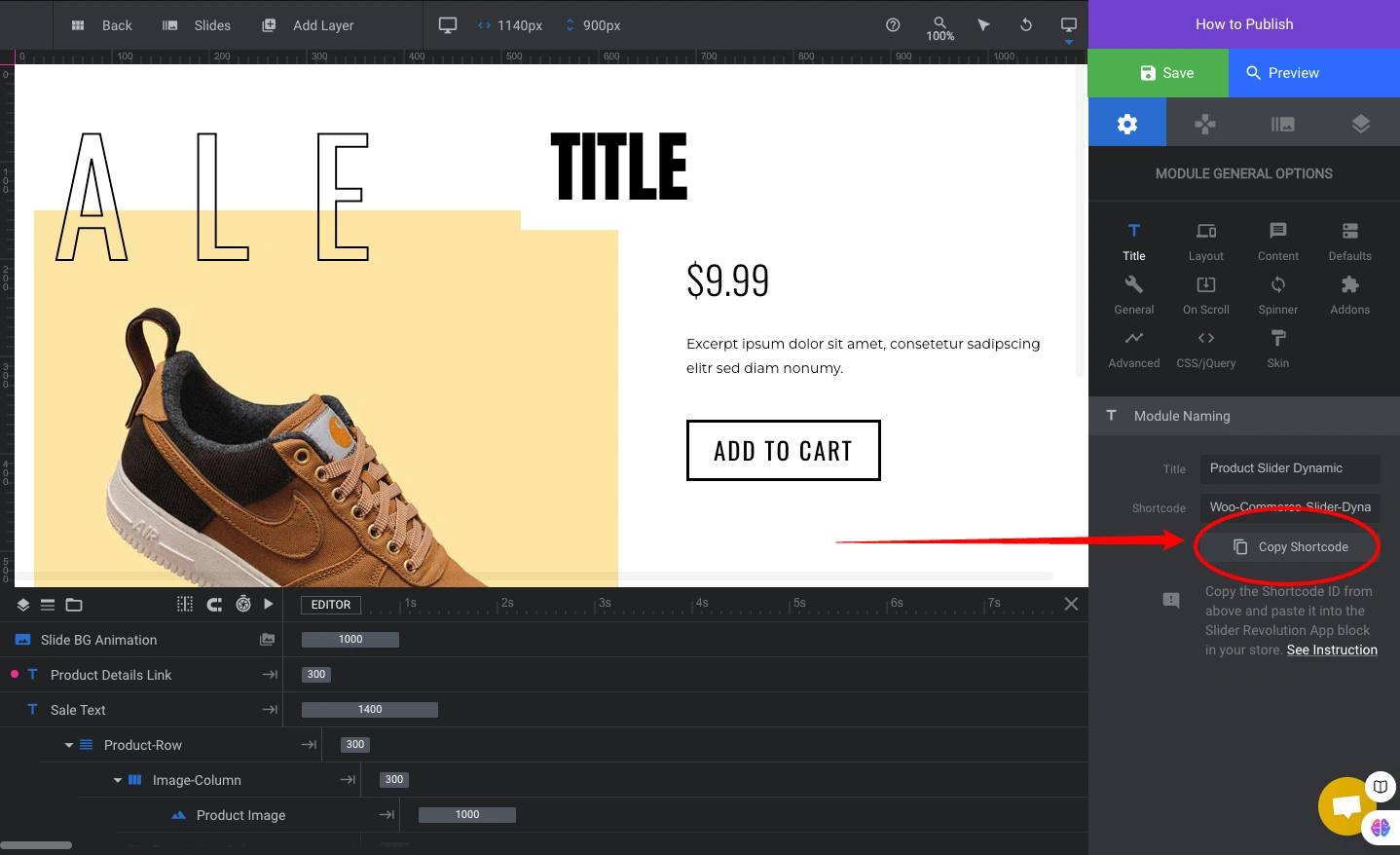Save the module
The width and height of the screenshot is (1400, 855).
(x=1159, y=73)
